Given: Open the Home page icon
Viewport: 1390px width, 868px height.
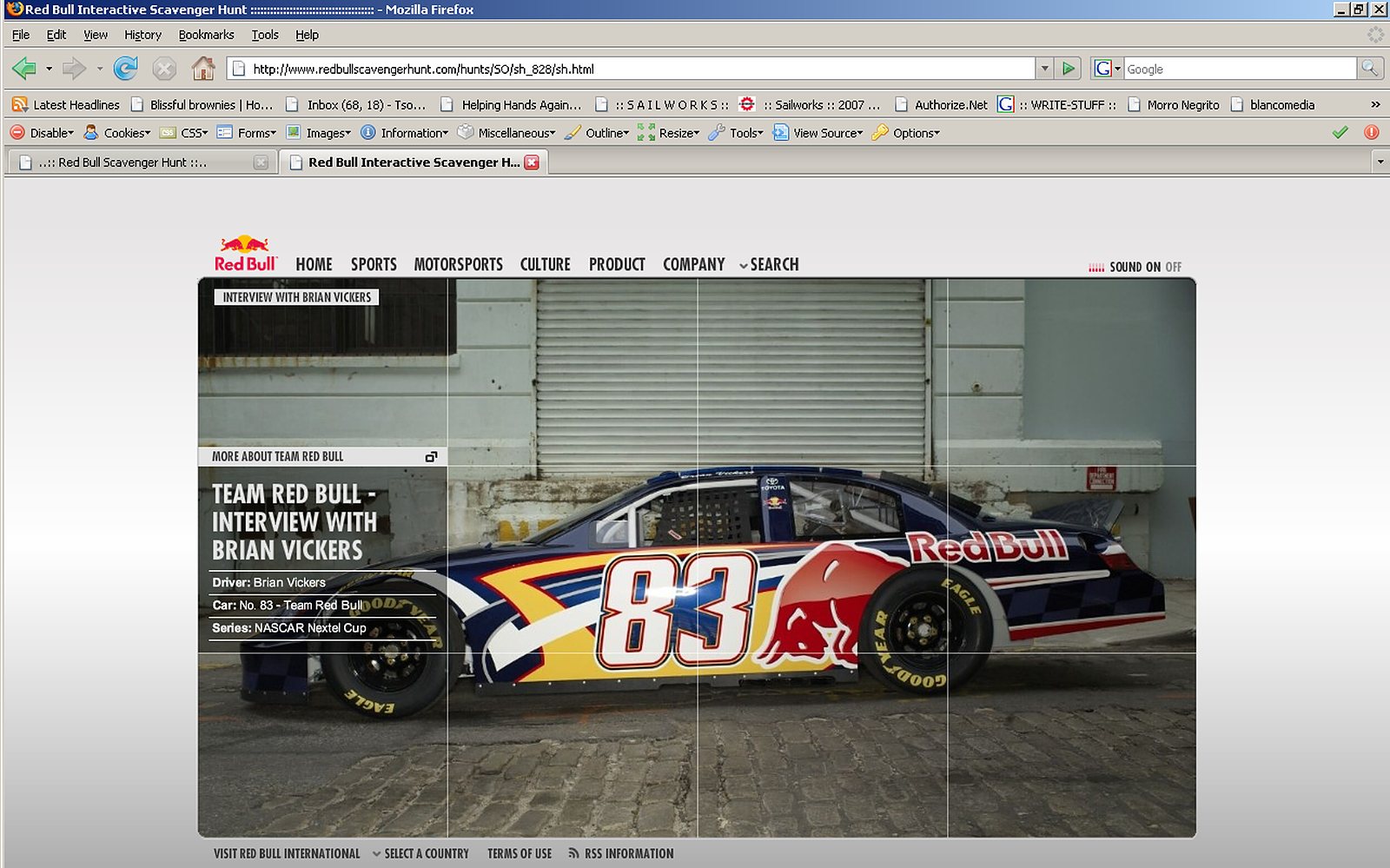Looking at the screenshot, I should tap(203, 68).
